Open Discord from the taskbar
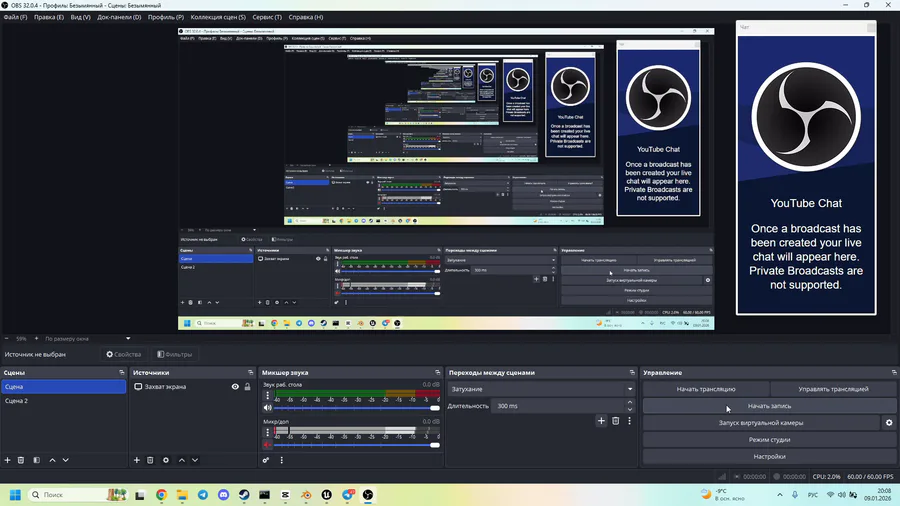This screenshot has height=506, width=900. 223,495
